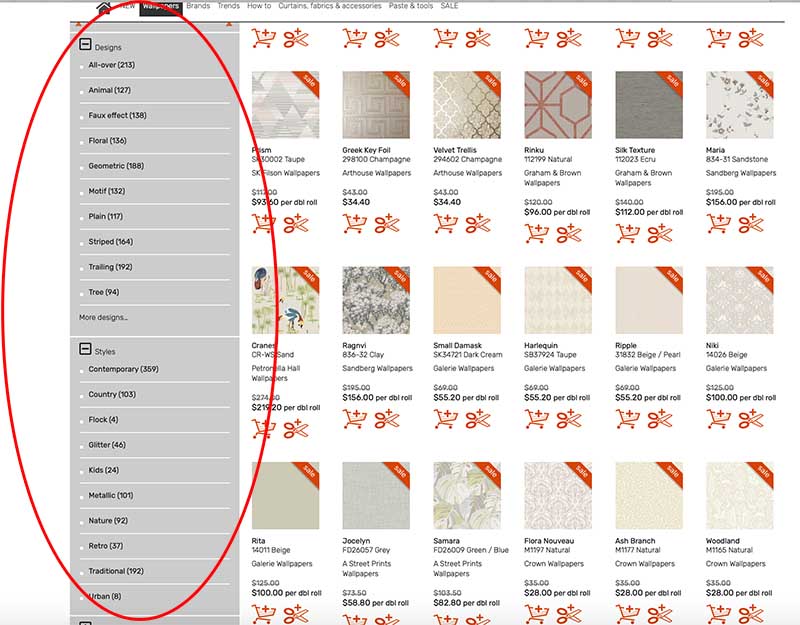Screen dimensions: 800x625
Task: Open the How to menu
Action: tap(259, 6)
